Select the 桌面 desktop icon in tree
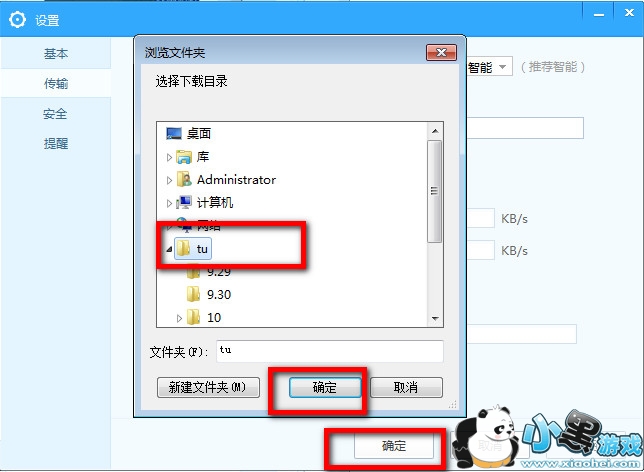 point(174,133)
